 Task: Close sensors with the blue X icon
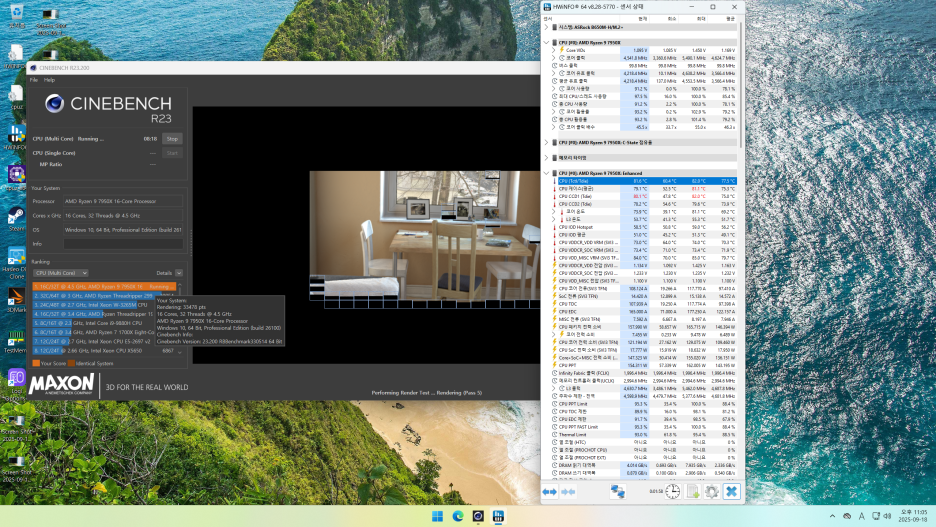[x=731, y=492]
